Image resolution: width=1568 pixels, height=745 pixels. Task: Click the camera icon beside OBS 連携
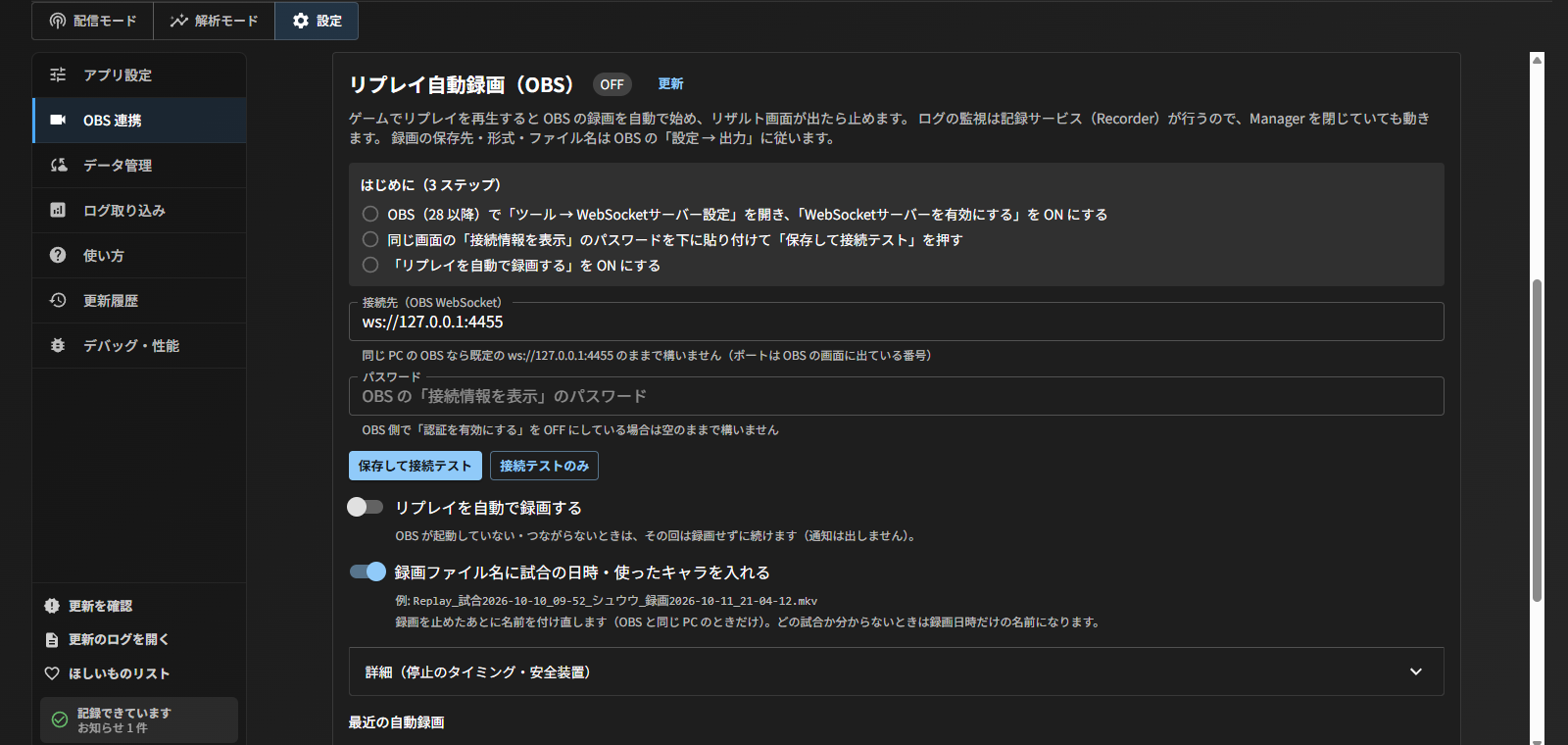tap(58, 120)
